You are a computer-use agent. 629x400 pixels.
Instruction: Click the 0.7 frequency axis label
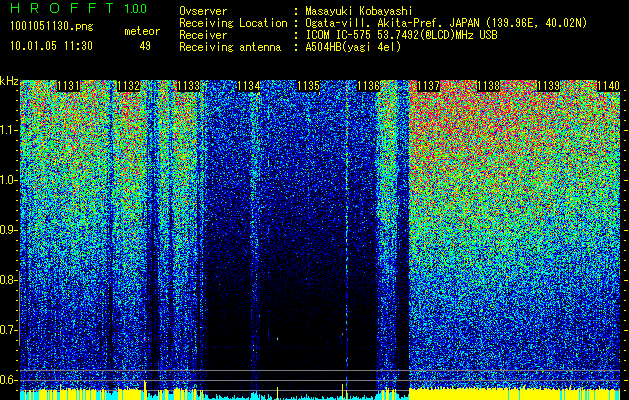[7, 330]
